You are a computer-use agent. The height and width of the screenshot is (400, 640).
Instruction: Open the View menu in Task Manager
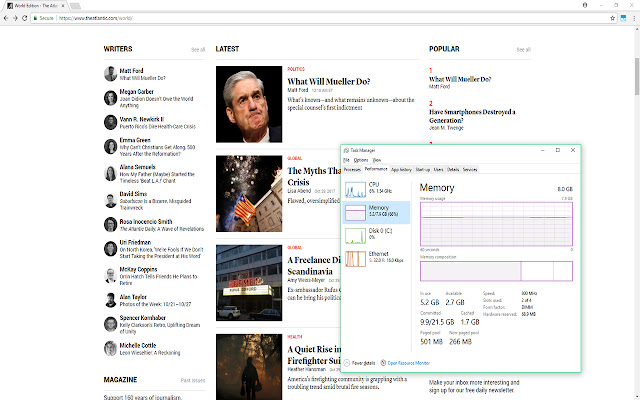click(x=377, y=160)
